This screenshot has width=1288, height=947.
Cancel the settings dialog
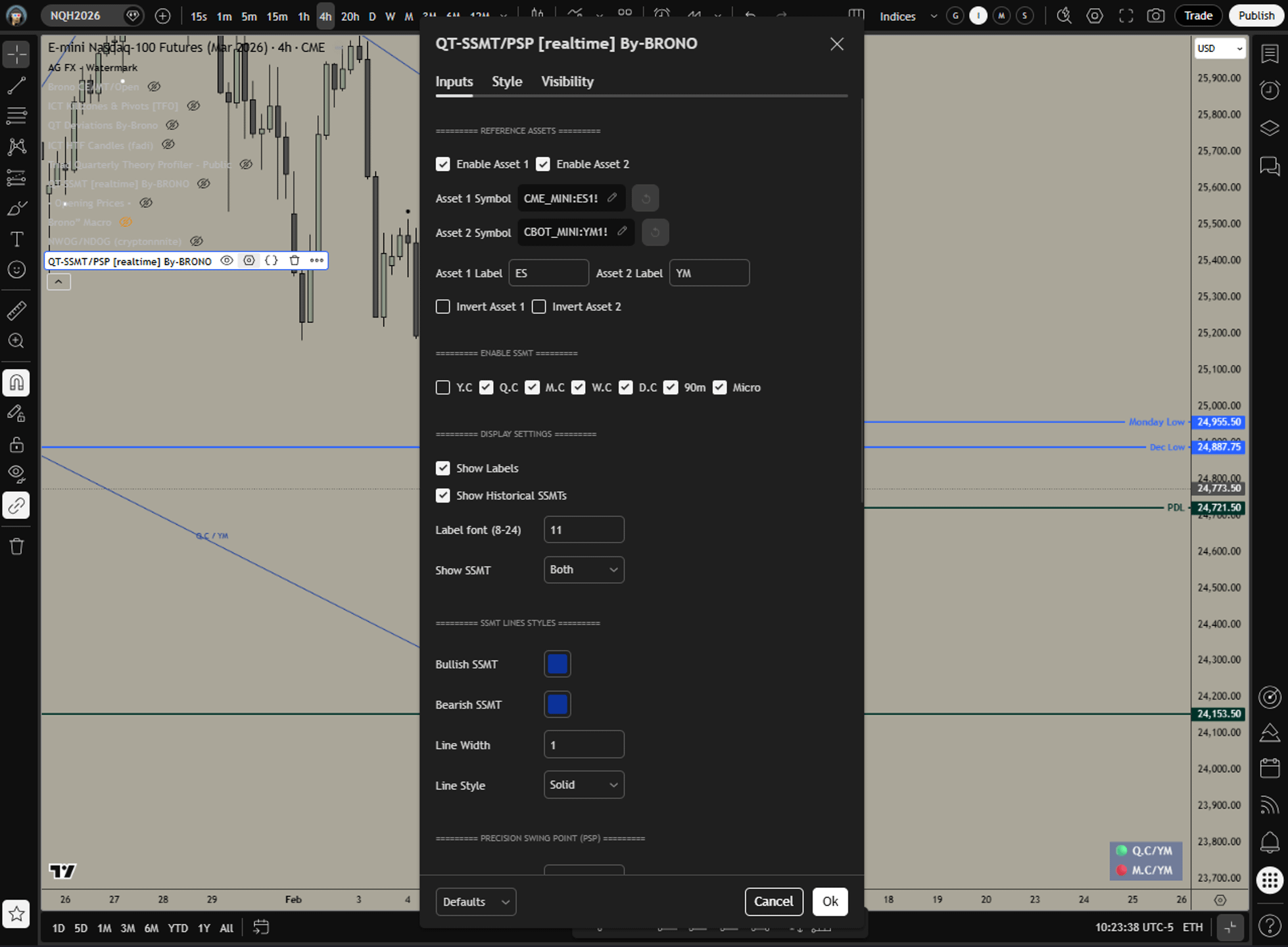point(773,902)
